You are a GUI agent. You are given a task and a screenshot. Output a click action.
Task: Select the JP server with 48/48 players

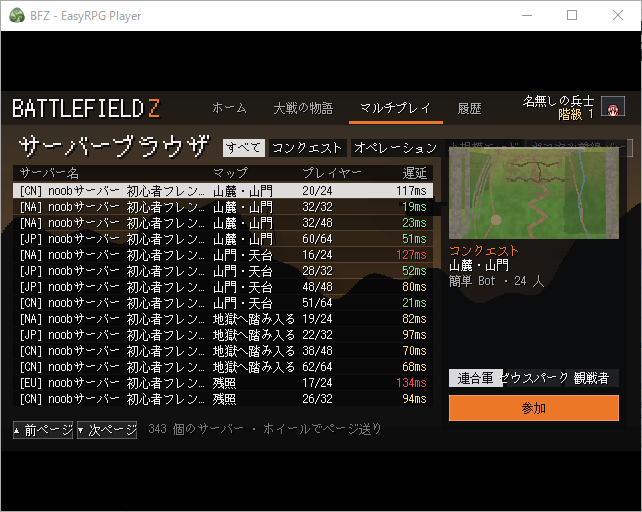point(223,287)
